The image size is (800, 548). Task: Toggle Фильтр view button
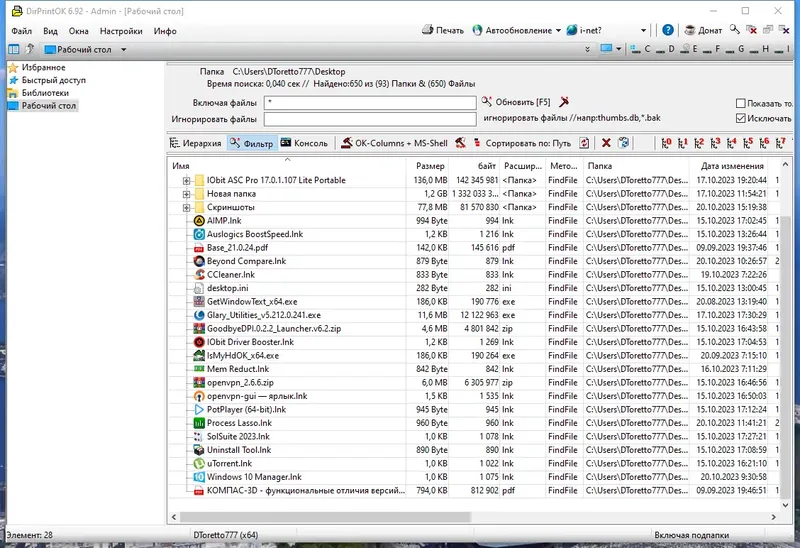(252, 143)
